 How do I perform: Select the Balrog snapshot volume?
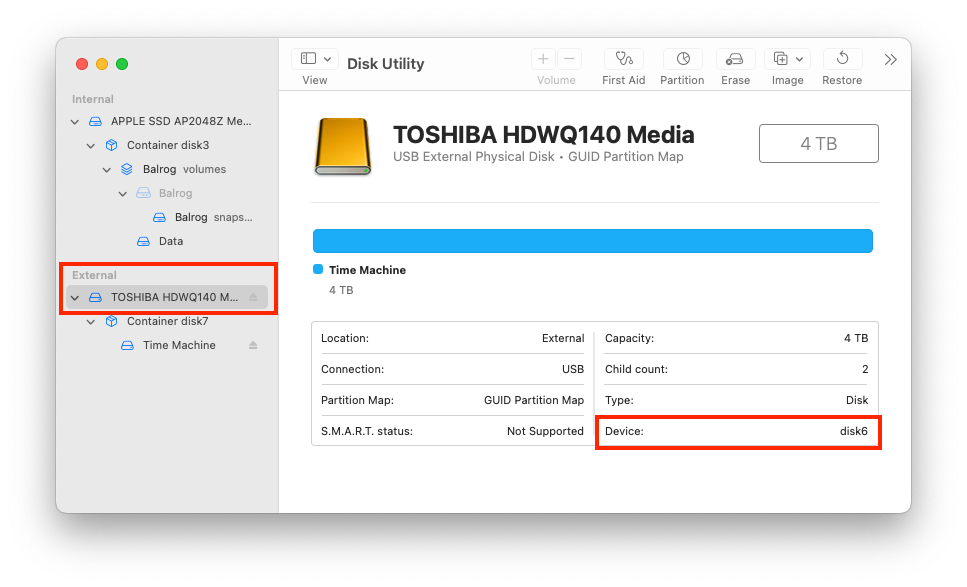pyautogui.click(x=213, y=217)
